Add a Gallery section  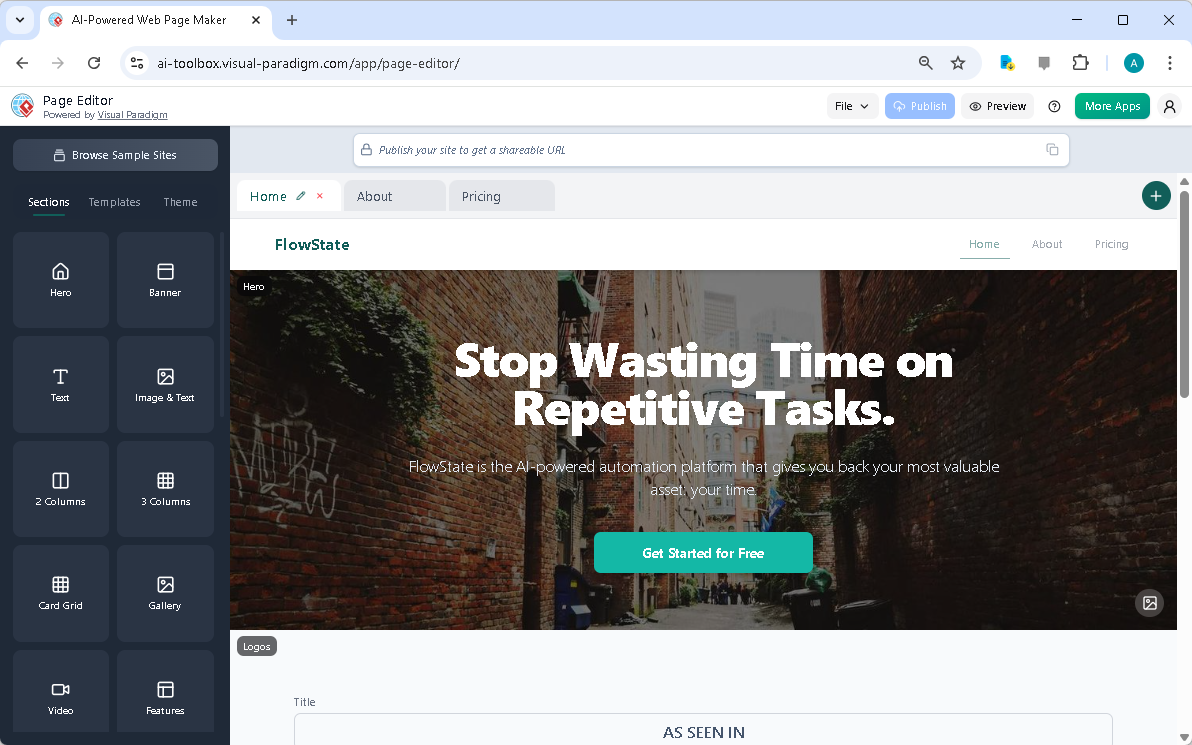coord(165,593)
